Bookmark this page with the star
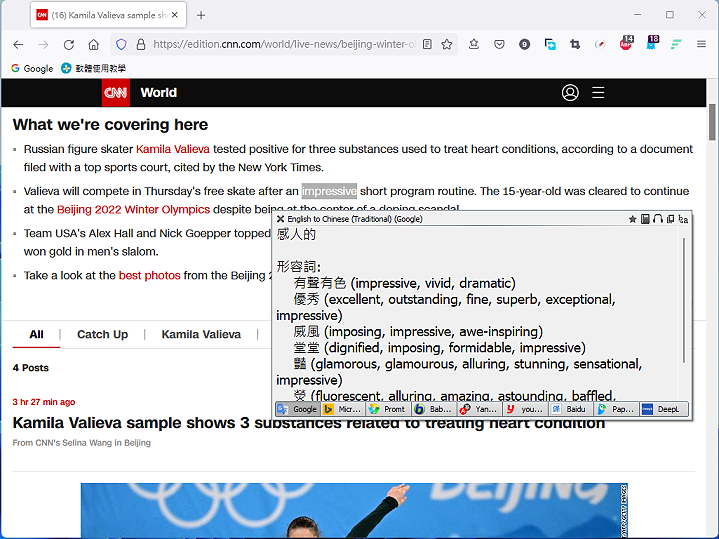Image resolution: width=719 pixels, height=539 pixels. (x=447, y=44)
